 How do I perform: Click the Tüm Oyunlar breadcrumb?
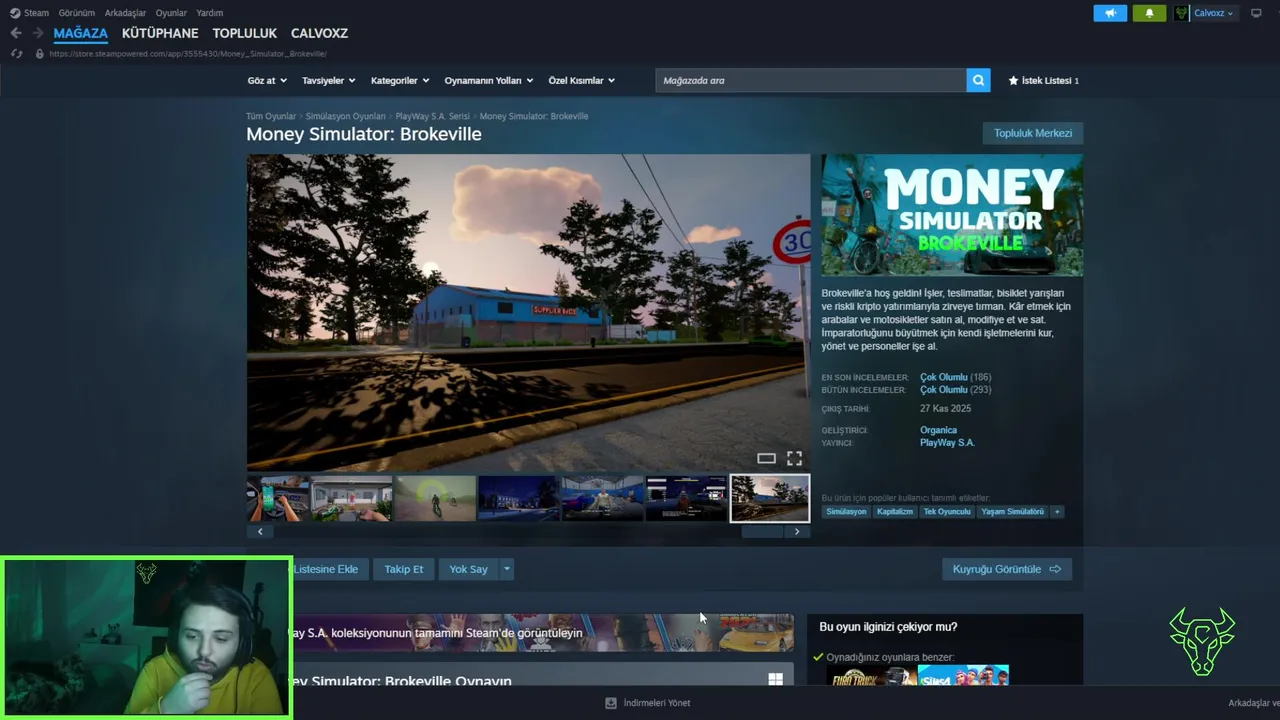pyautogui.click(x=271, y=116)
